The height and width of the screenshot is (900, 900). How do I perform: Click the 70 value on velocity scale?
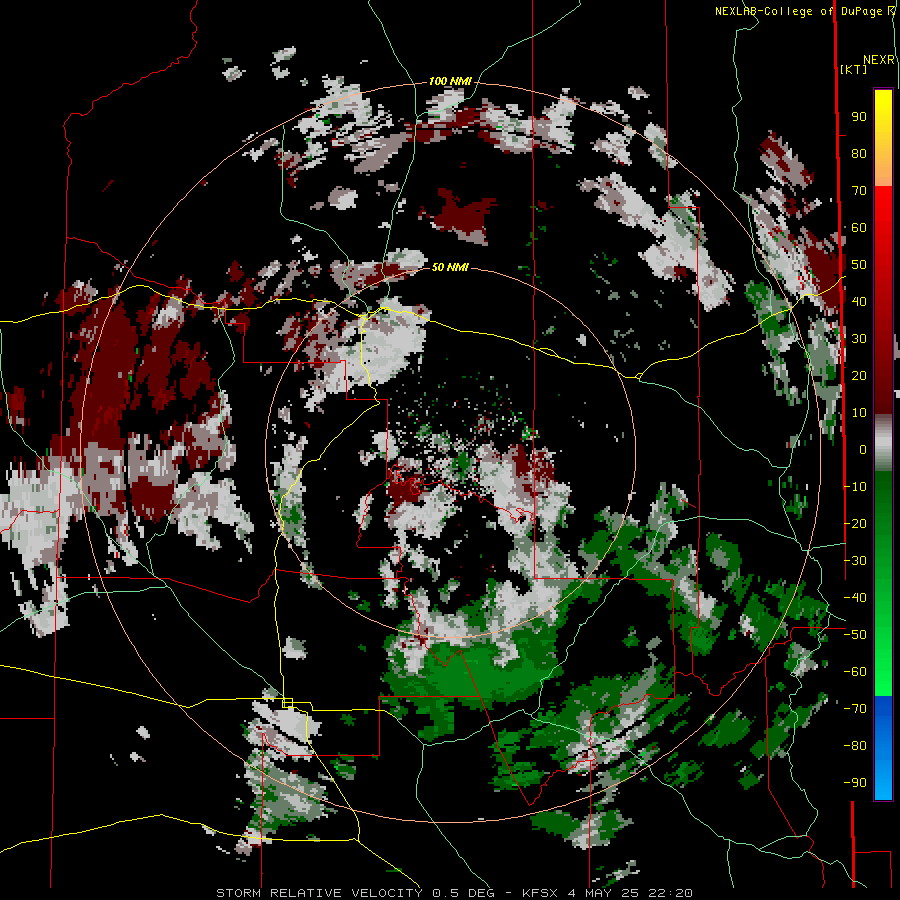pyautogui.click(x=859, y=191)
